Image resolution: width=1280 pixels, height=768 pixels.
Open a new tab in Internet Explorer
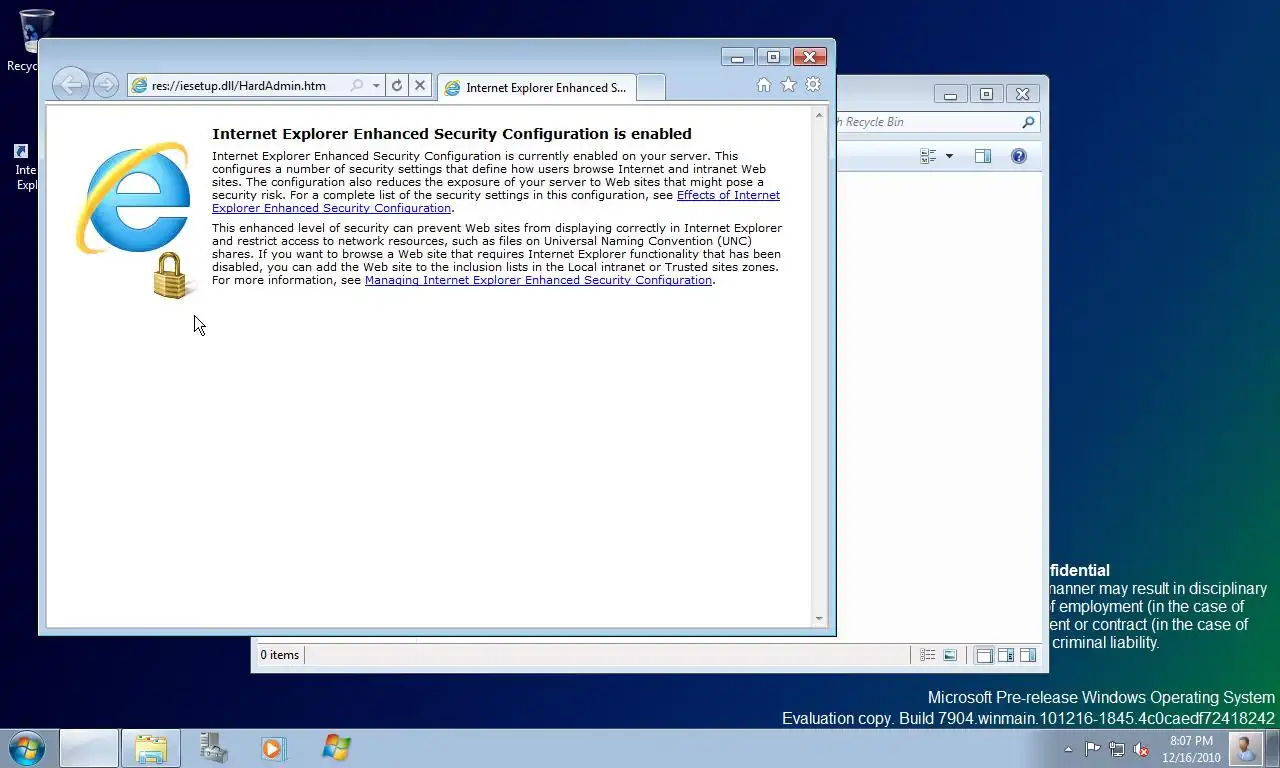click(x=650, y=87)
